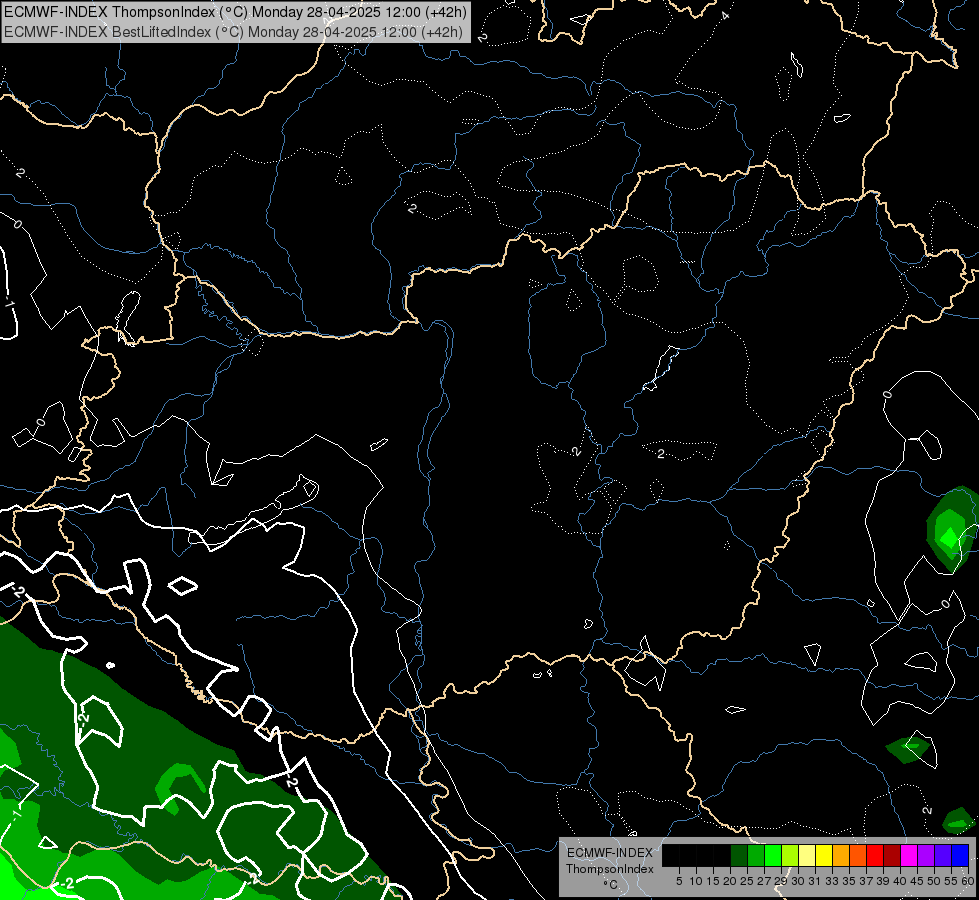Click the ECMWF-INDEX ThompsonIndex title line
This screenshot has height=900, width=979.
[235, 12]
